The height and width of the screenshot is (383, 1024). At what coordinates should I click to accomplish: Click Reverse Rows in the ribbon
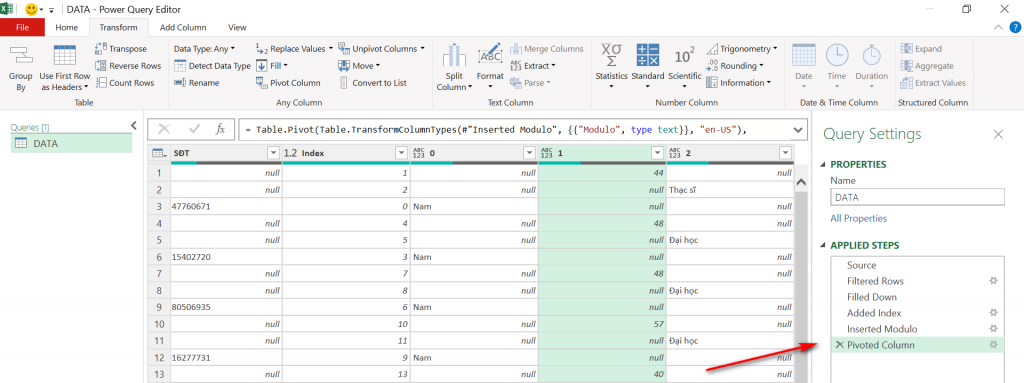(127, 65)
